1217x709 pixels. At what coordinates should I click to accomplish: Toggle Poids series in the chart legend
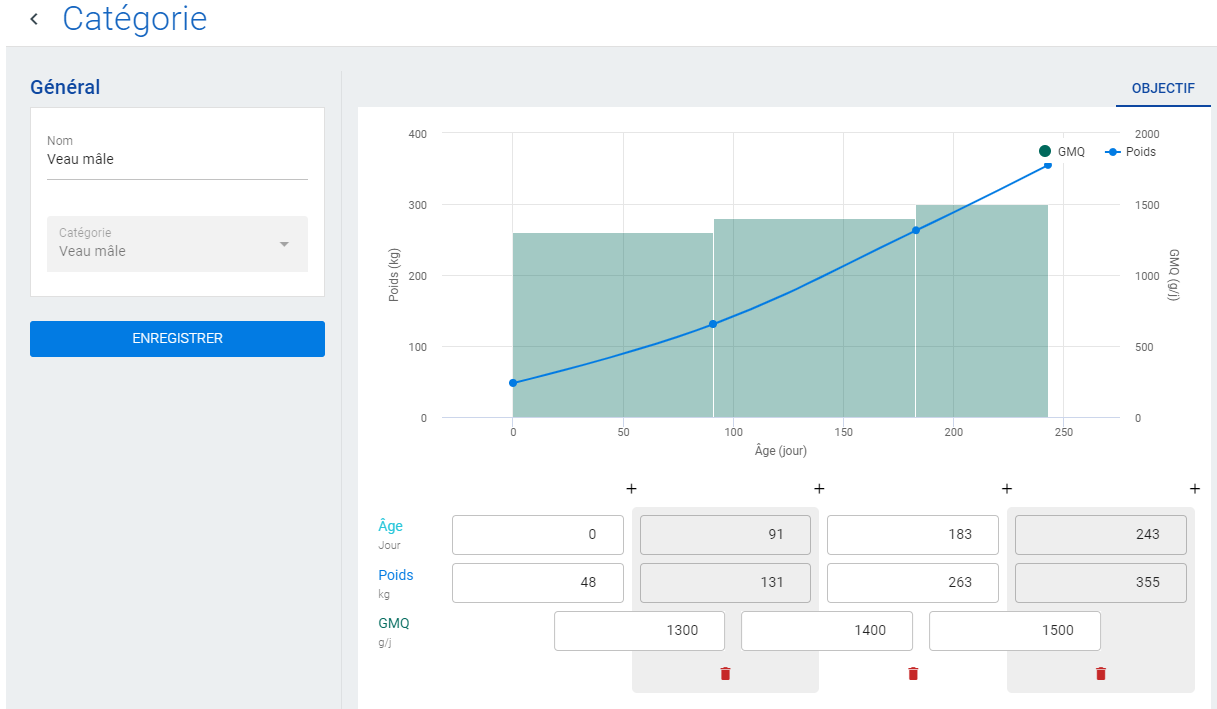[x=1131, y=152]
